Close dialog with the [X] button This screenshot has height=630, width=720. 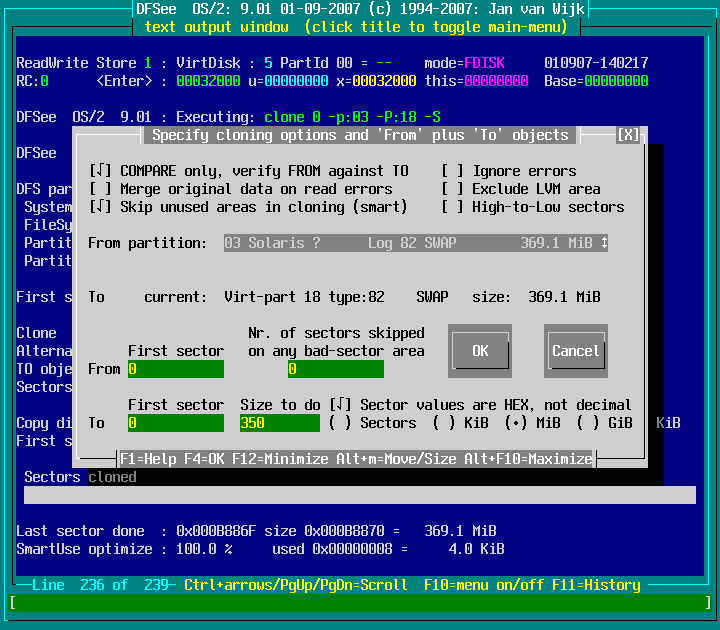pos(628,135)
